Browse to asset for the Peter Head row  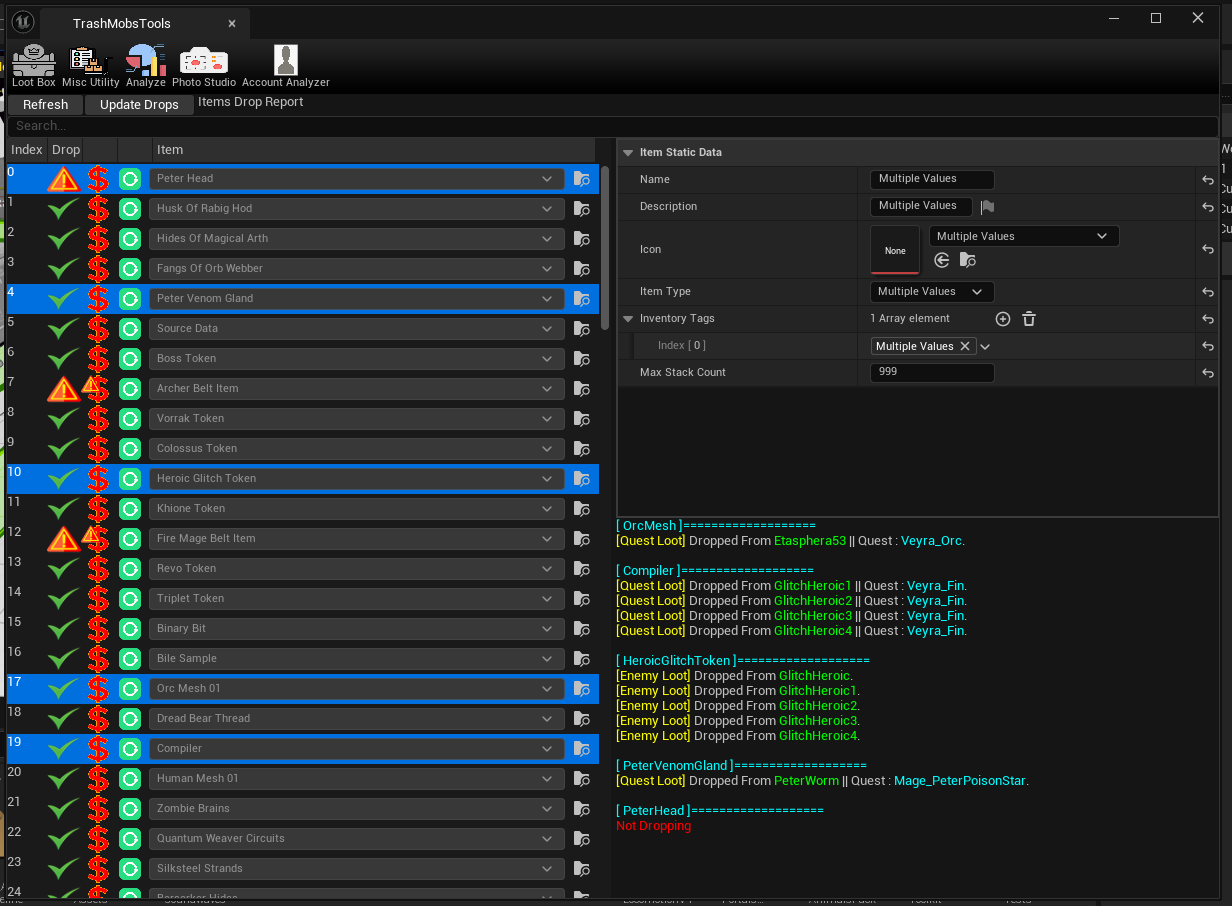click(x=582, y=179)
